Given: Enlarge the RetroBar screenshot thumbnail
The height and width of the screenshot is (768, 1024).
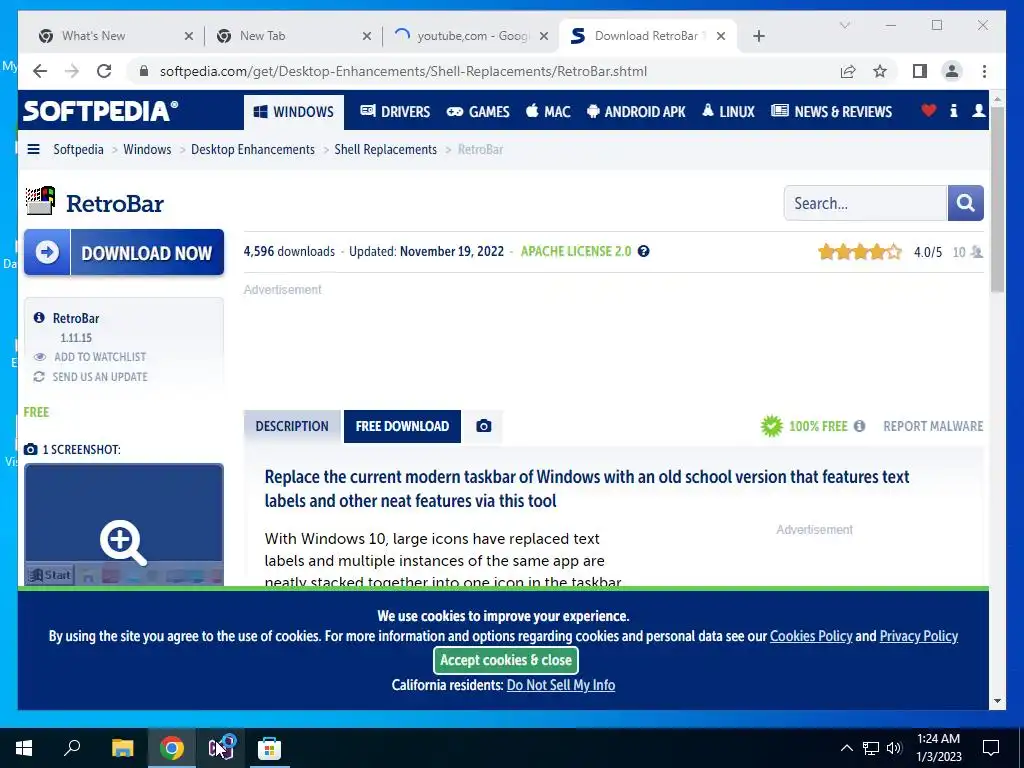Looking at the screenshot, I should click(124, 525).
